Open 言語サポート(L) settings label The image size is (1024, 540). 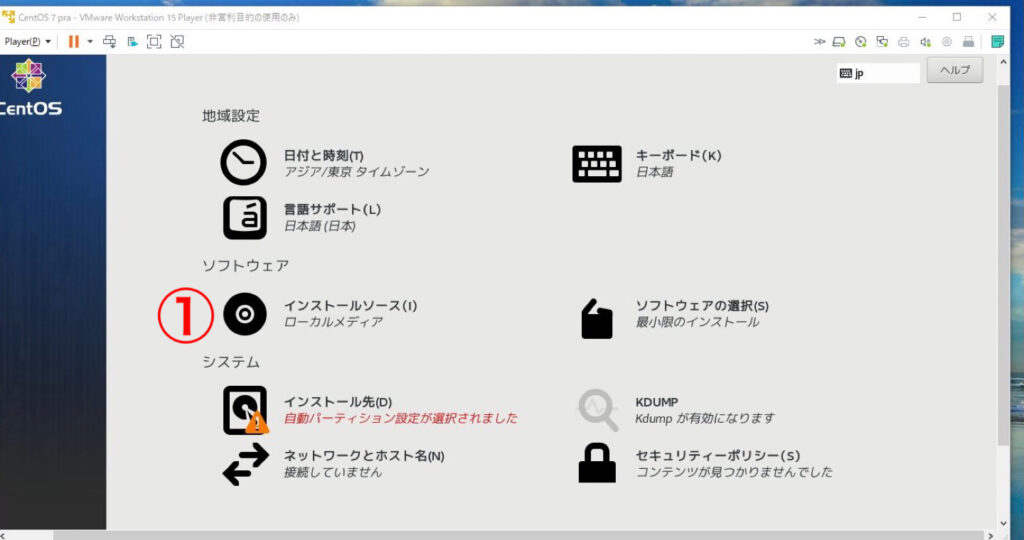[x=332, y=210]
